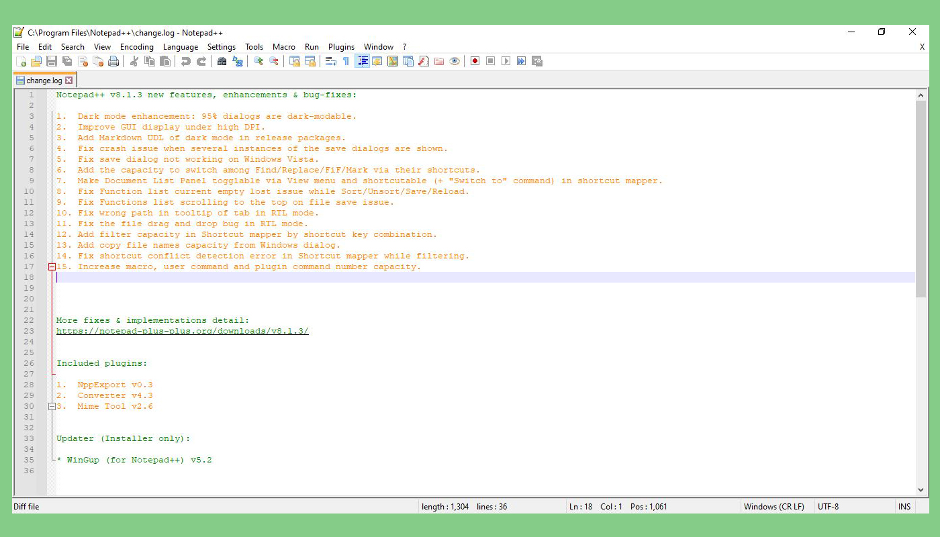Screen dimensions: 941x537
Task: Close the document via the menu bar X
Action: pyautogui.click(x=922, y=47)
